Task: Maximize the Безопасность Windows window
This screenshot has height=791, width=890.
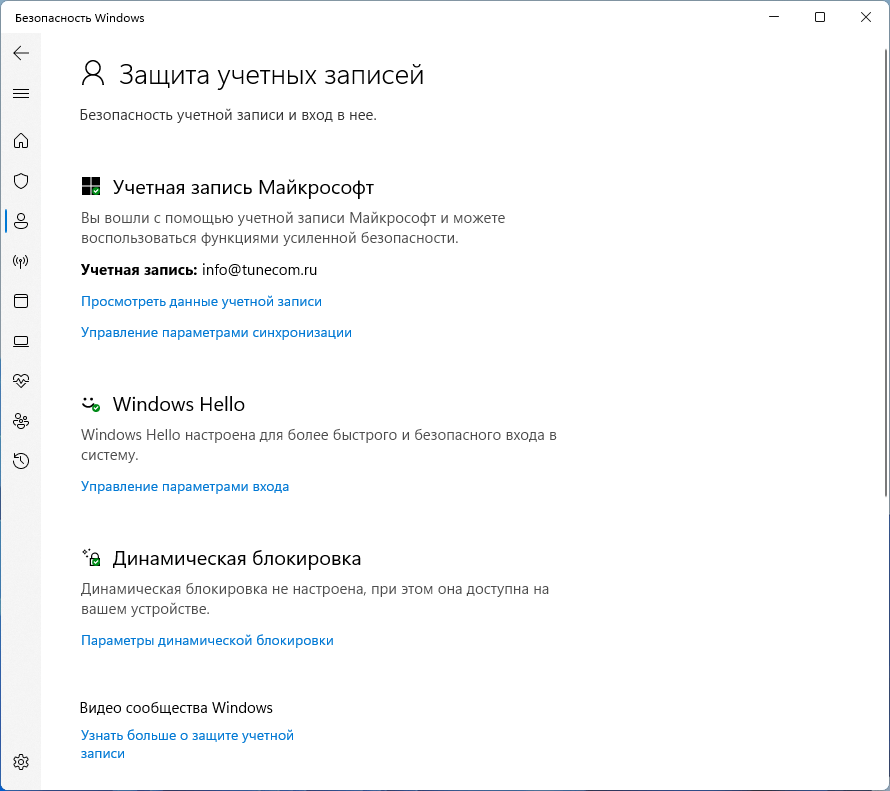Action: [x=820, y=17]
